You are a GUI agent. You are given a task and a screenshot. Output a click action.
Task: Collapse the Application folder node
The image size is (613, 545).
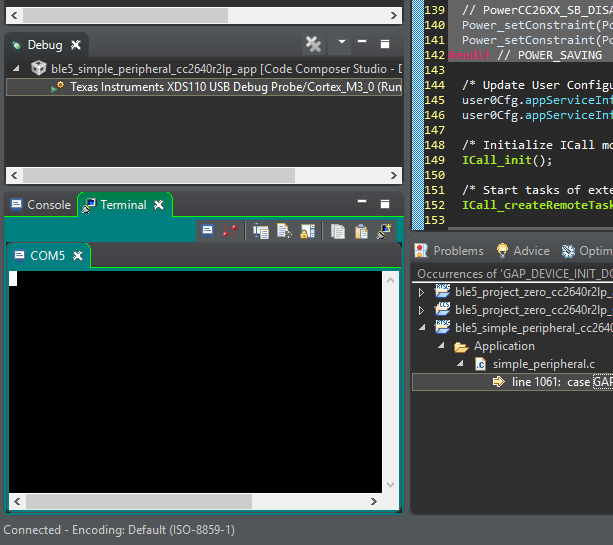pyautogui.click(x=441, y=345)
